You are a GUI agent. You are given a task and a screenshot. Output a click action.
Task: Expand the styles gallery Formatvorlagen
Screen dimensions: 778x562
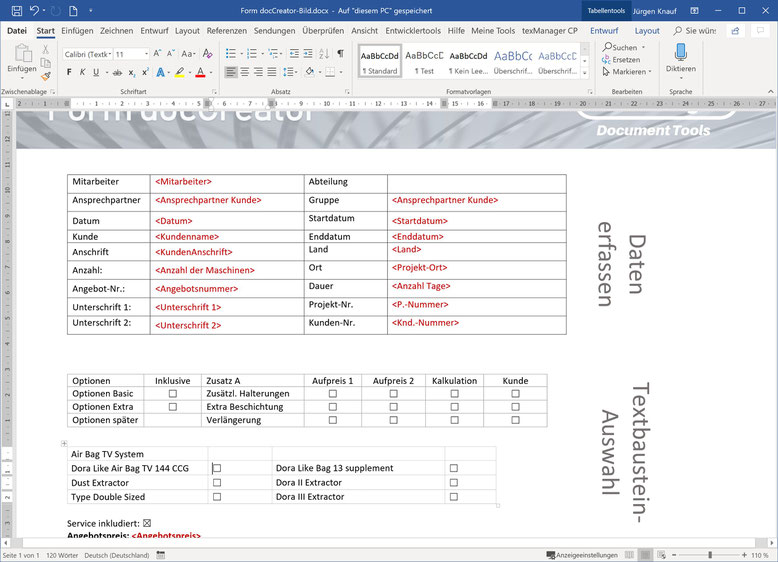585,73
